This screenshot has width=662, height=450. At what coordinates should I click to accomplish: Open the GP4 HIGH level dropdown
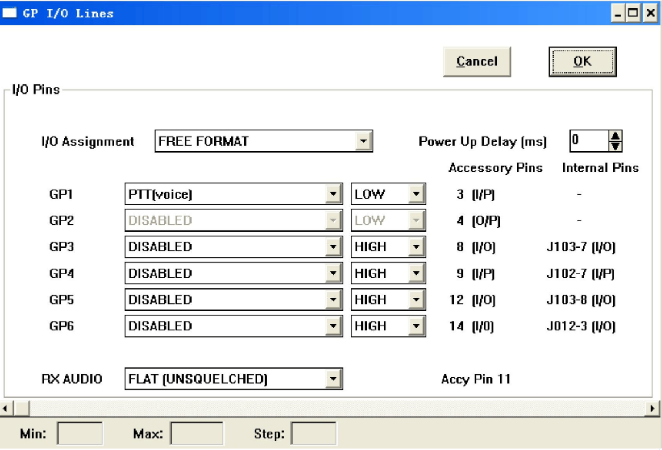coord(415,273)
